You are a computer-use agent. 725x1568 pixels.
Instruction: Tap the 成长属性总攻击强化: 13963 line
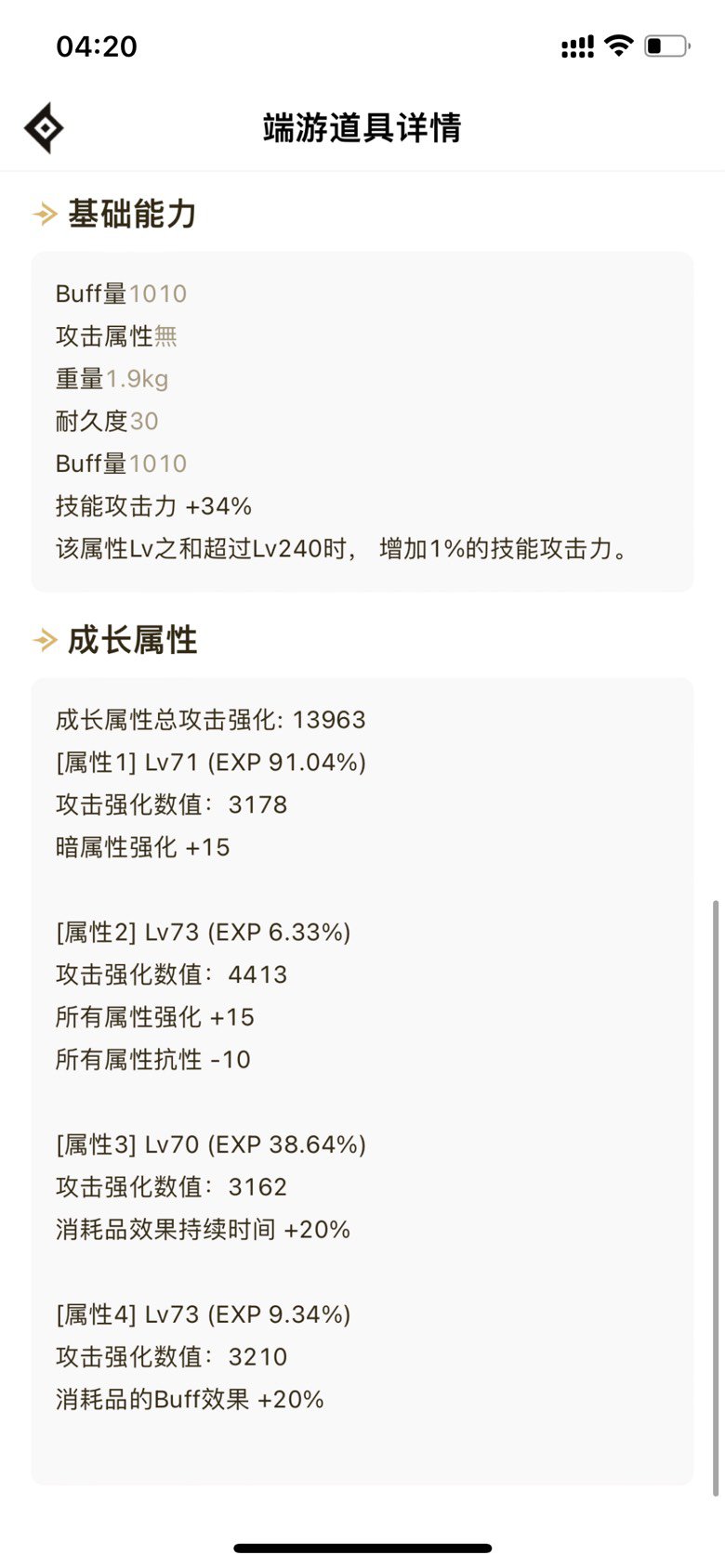(211, 720)
